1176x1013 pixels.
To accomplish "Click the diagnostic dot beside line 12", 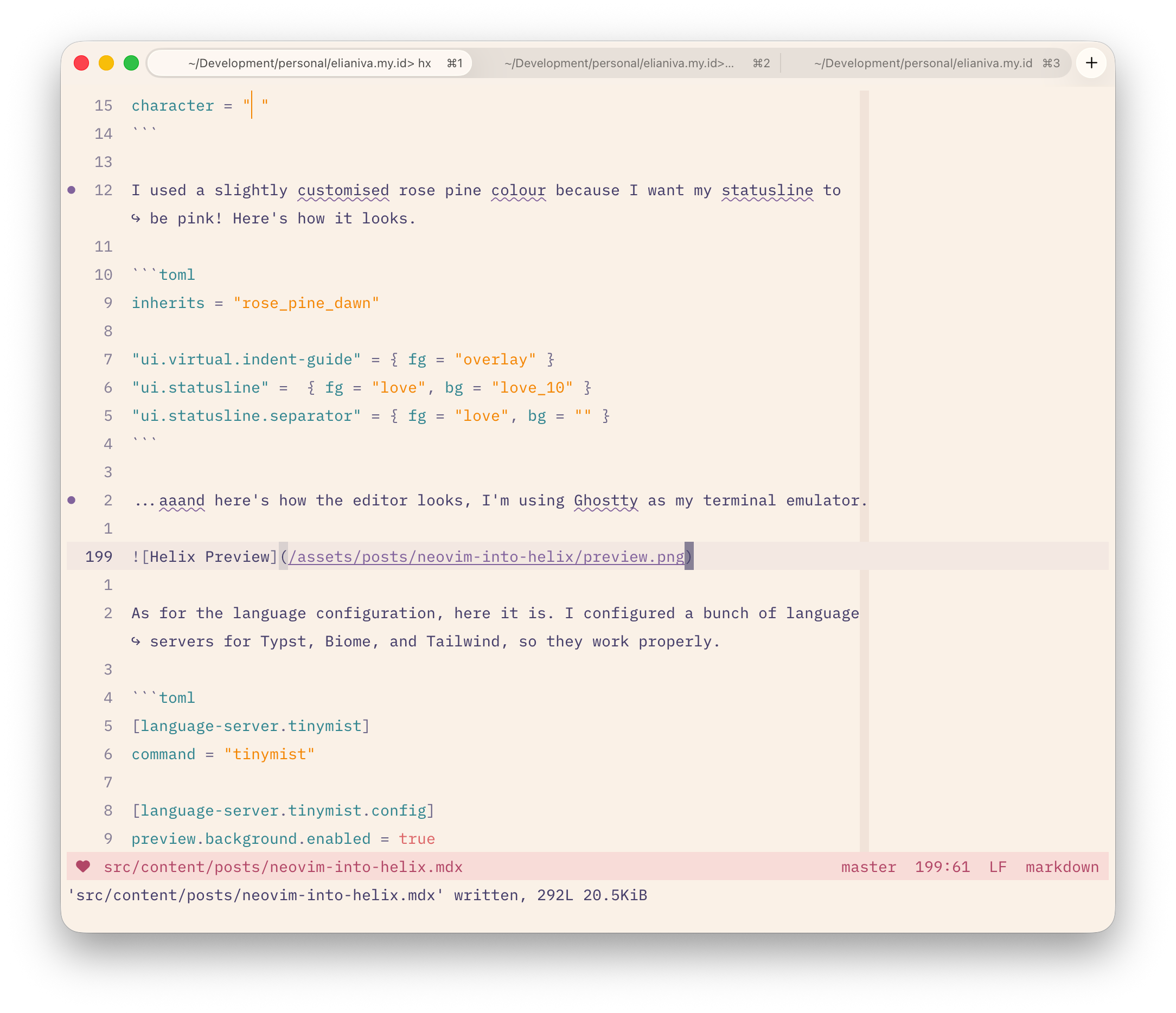I will (72, 190).
